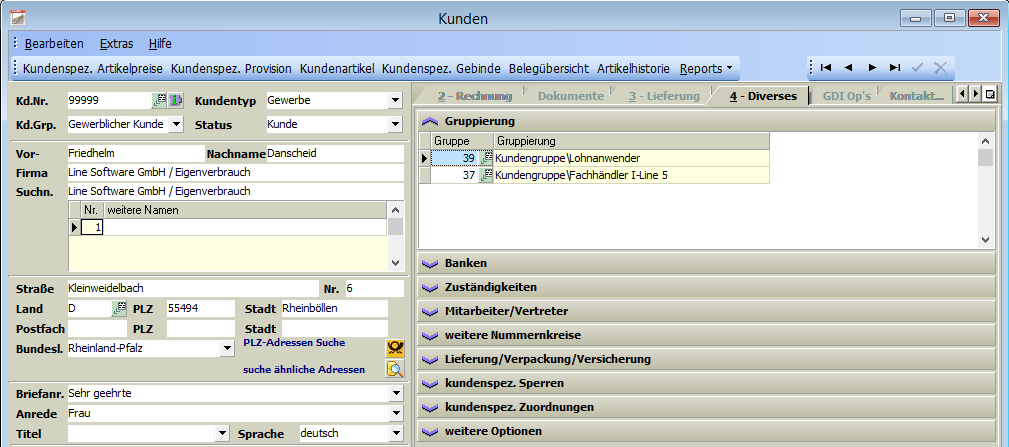Open Belegübersicht from the toolbar
This screenshot has height=447, width=1009.
tap(548, 68)
